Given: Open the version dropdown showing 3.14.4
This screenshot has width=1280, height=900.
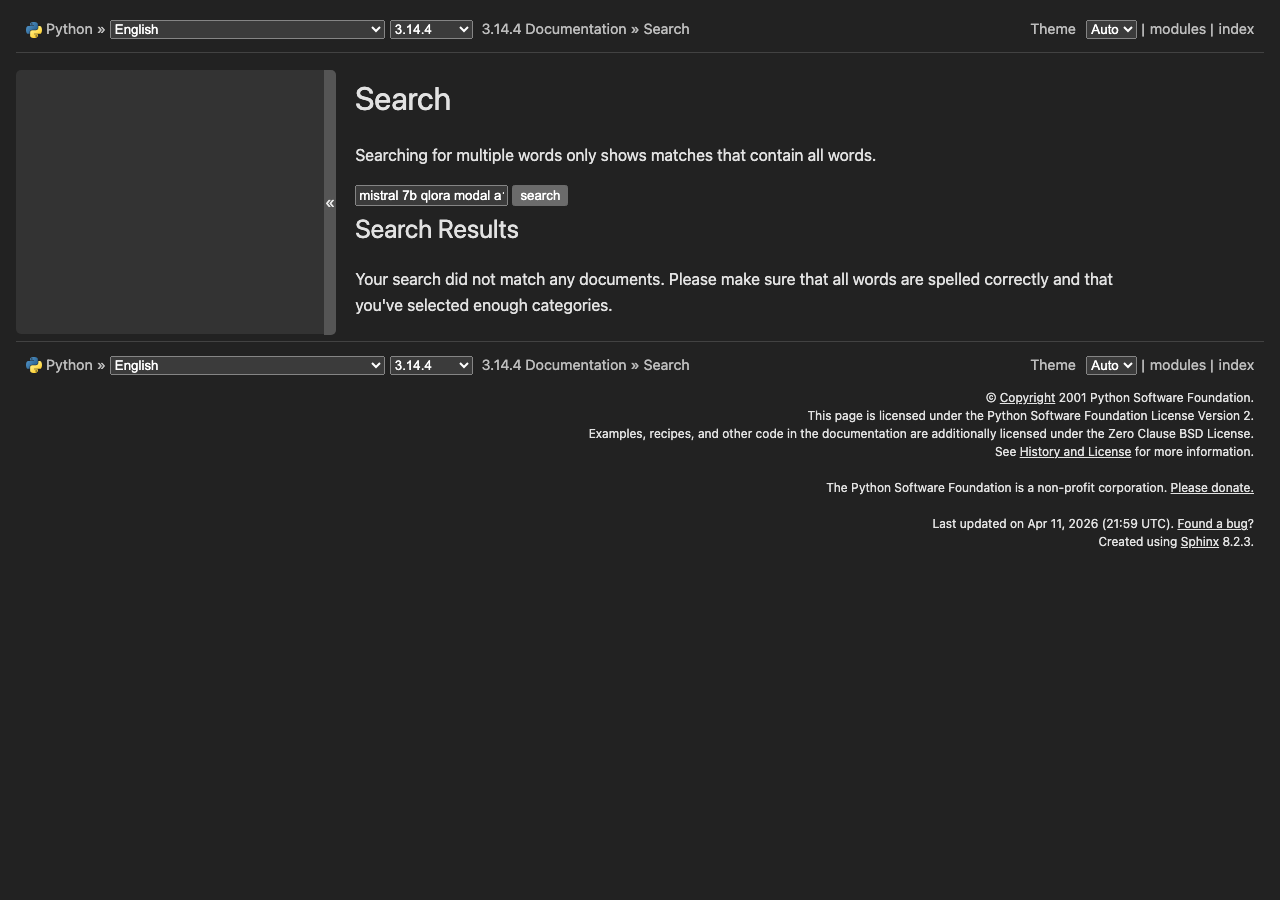Looking at the screenshot, I should coord(431,29).
